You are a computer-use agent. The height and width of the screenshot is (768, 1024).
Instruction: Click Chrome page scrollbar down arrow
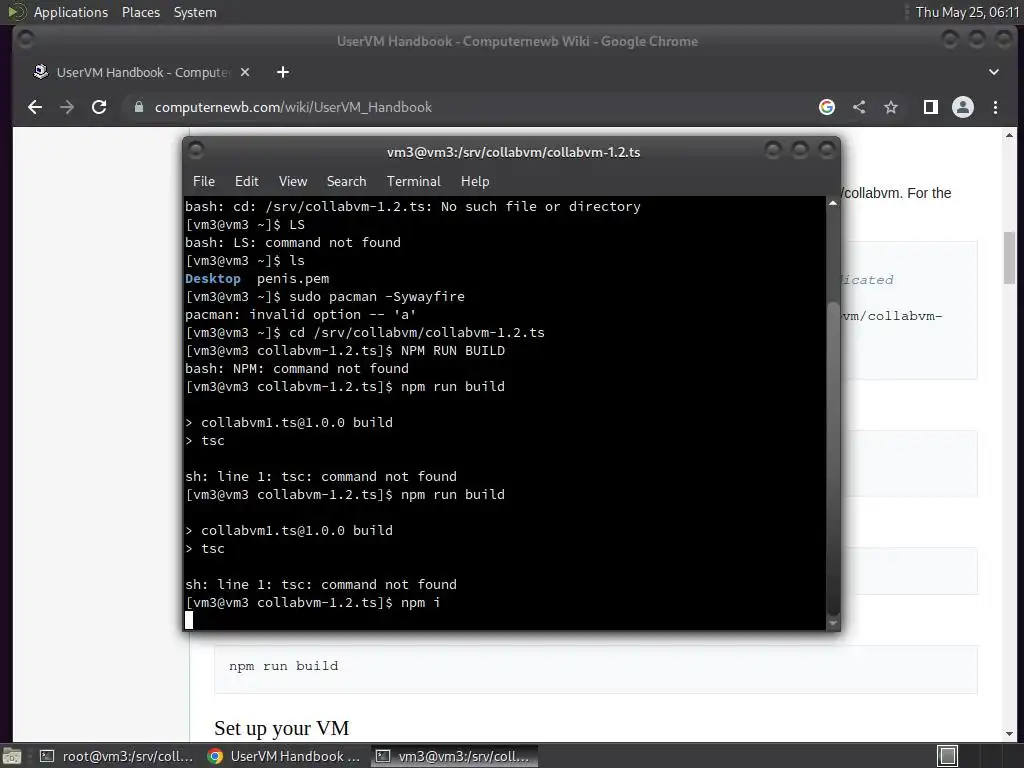(x=1009, y=733)
